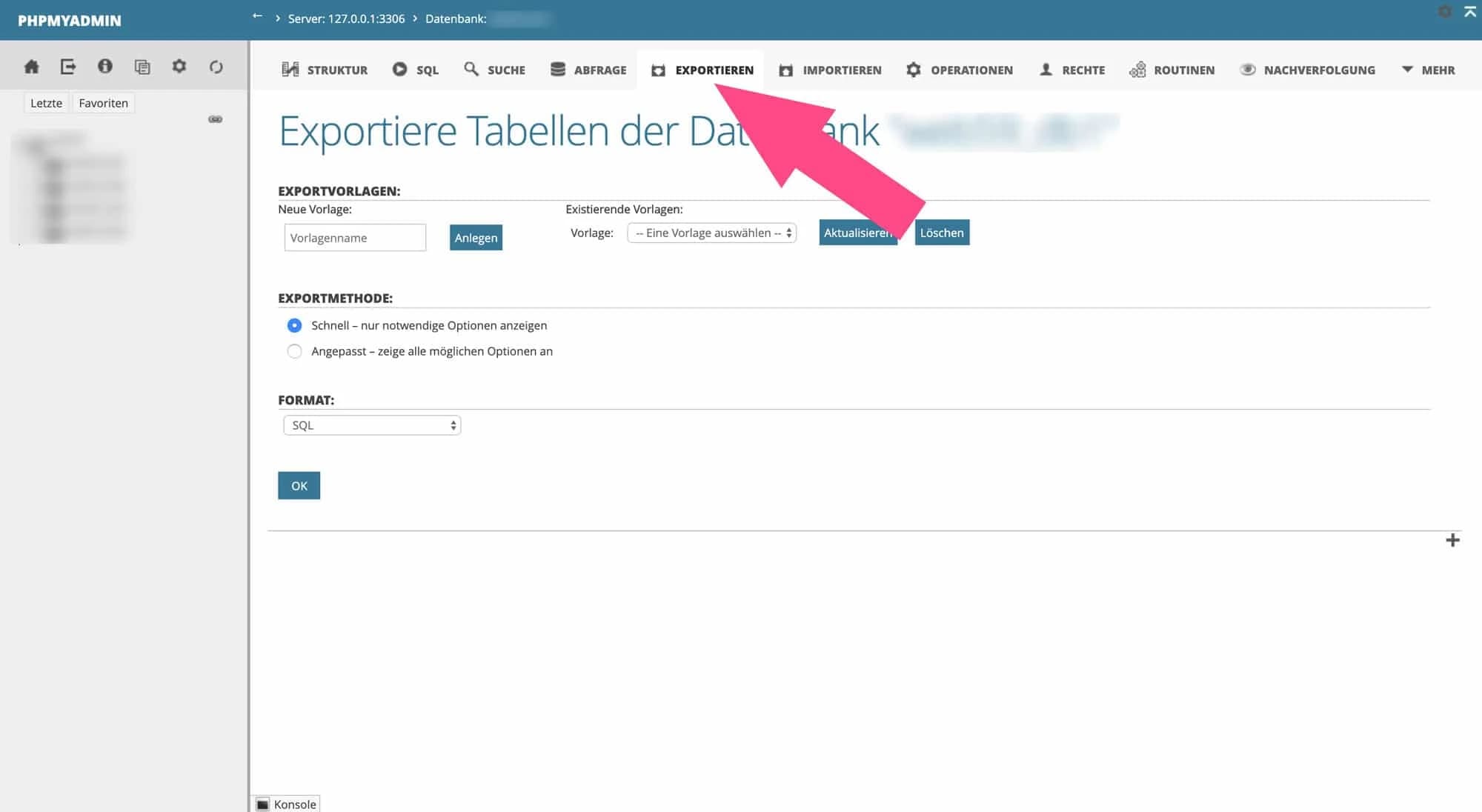Open panel settings with the gear icon
The height and width of the screenshot is (812, 1482).
tap(179, 66)
